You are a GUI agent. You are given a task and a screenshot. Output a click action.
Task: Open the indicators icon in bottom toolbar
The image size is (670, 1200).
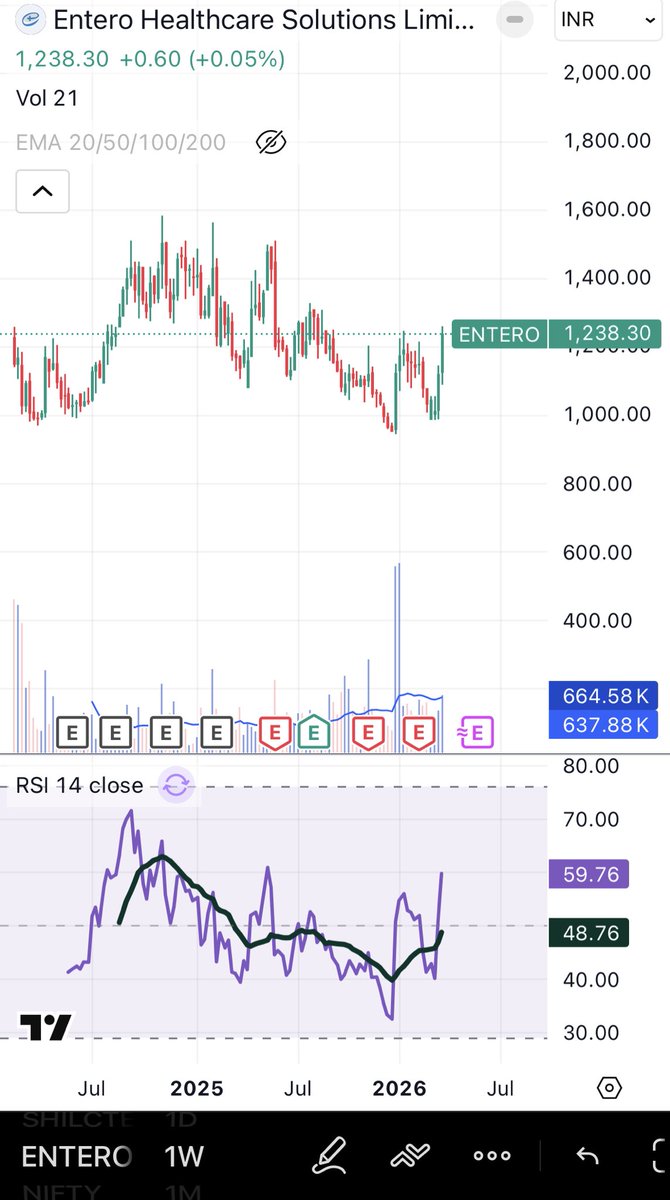click(410, 1156)
